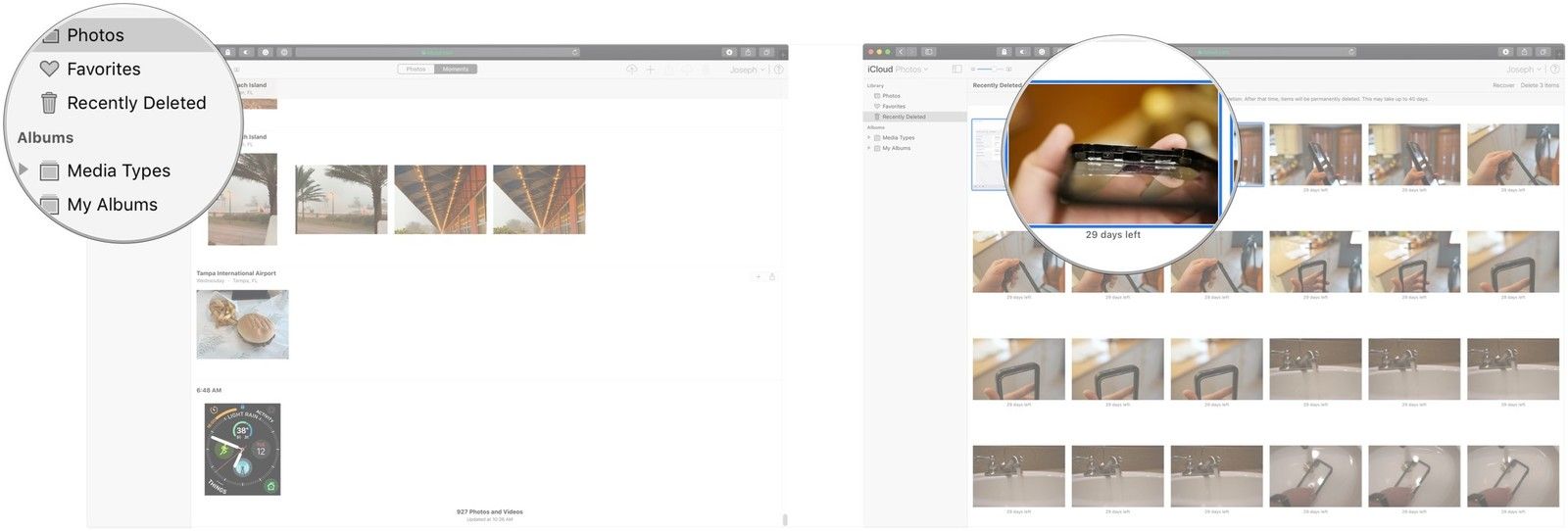Select My Albums in the magnified sidebar

112,205
